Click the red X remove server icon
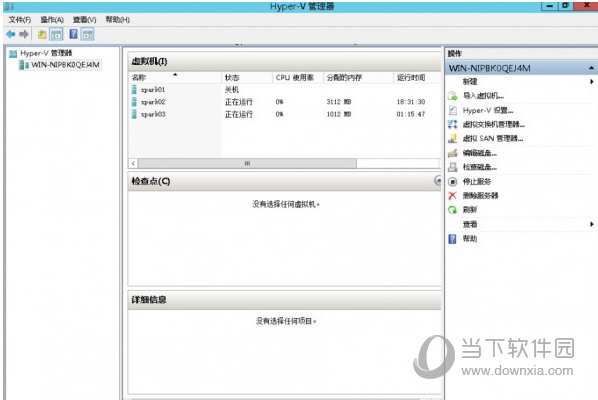 point(453,196)
